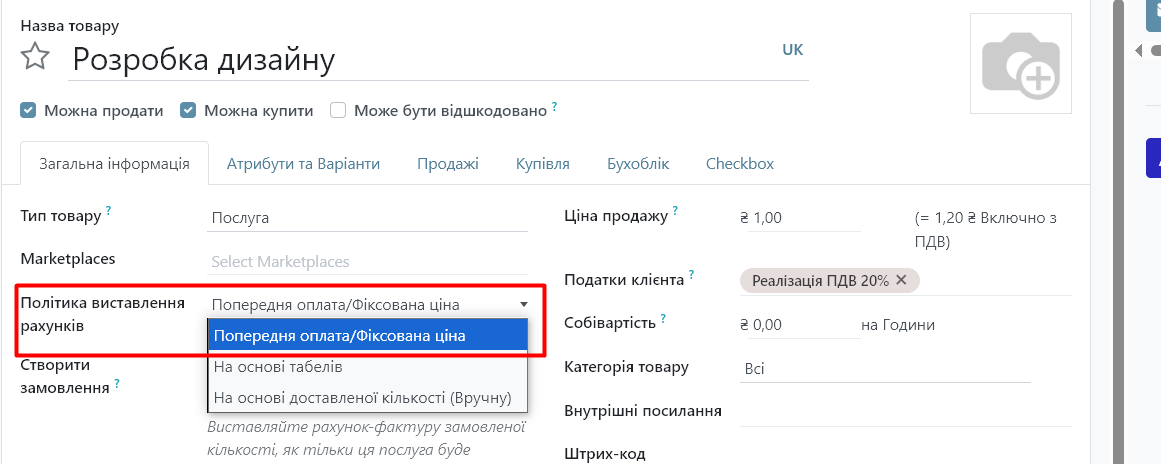
Task: Toggle the Можна продати checkbox
Action: [x=28, y=110]
